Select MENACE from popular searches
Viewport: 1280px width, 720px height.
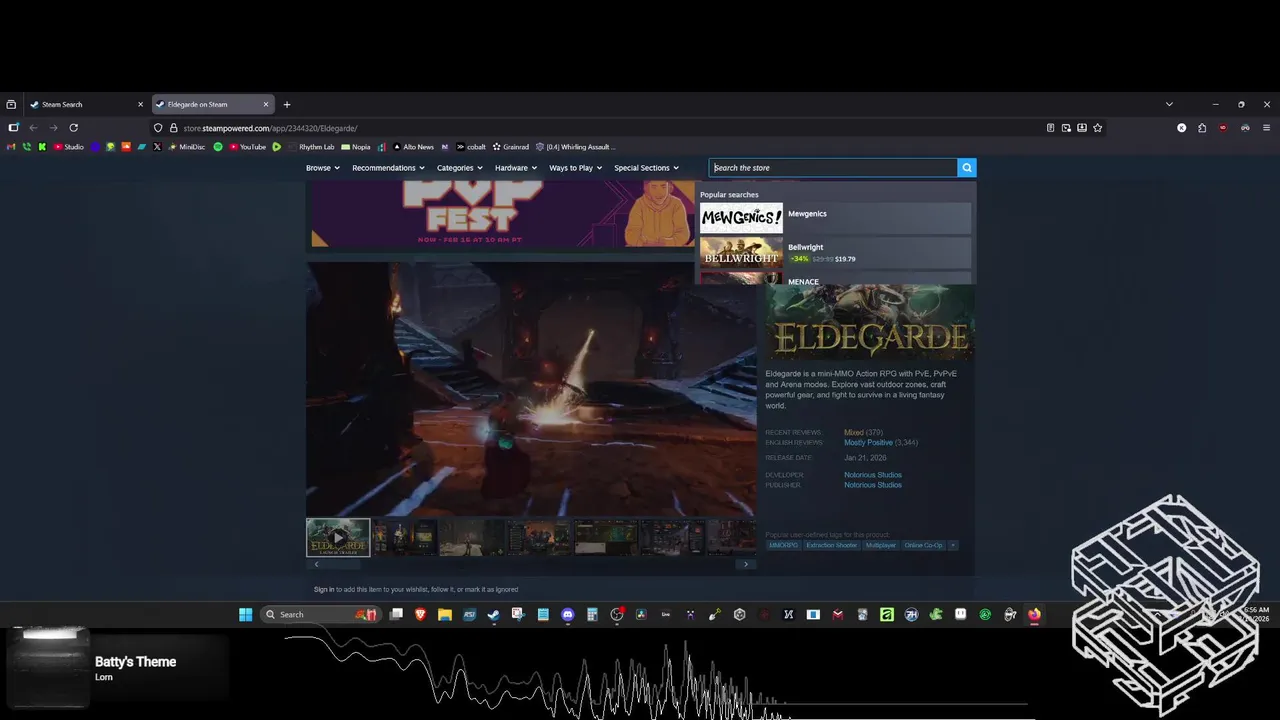[x=835, y=279]
